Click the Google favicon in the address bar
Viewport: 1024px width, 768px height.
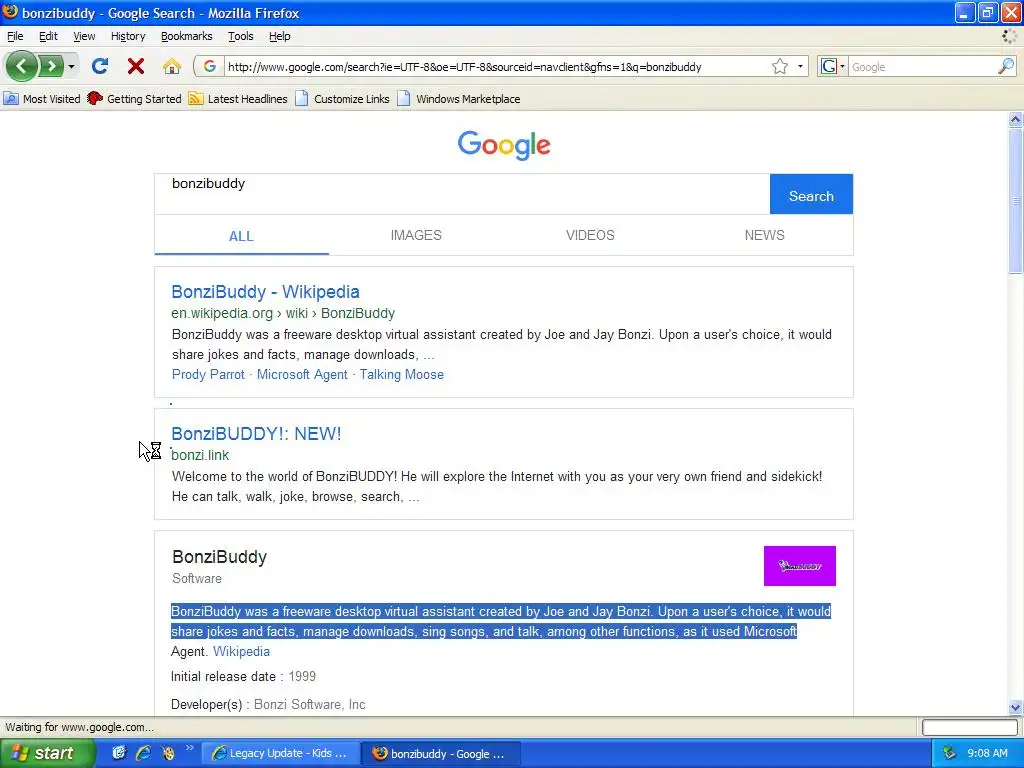210,67
